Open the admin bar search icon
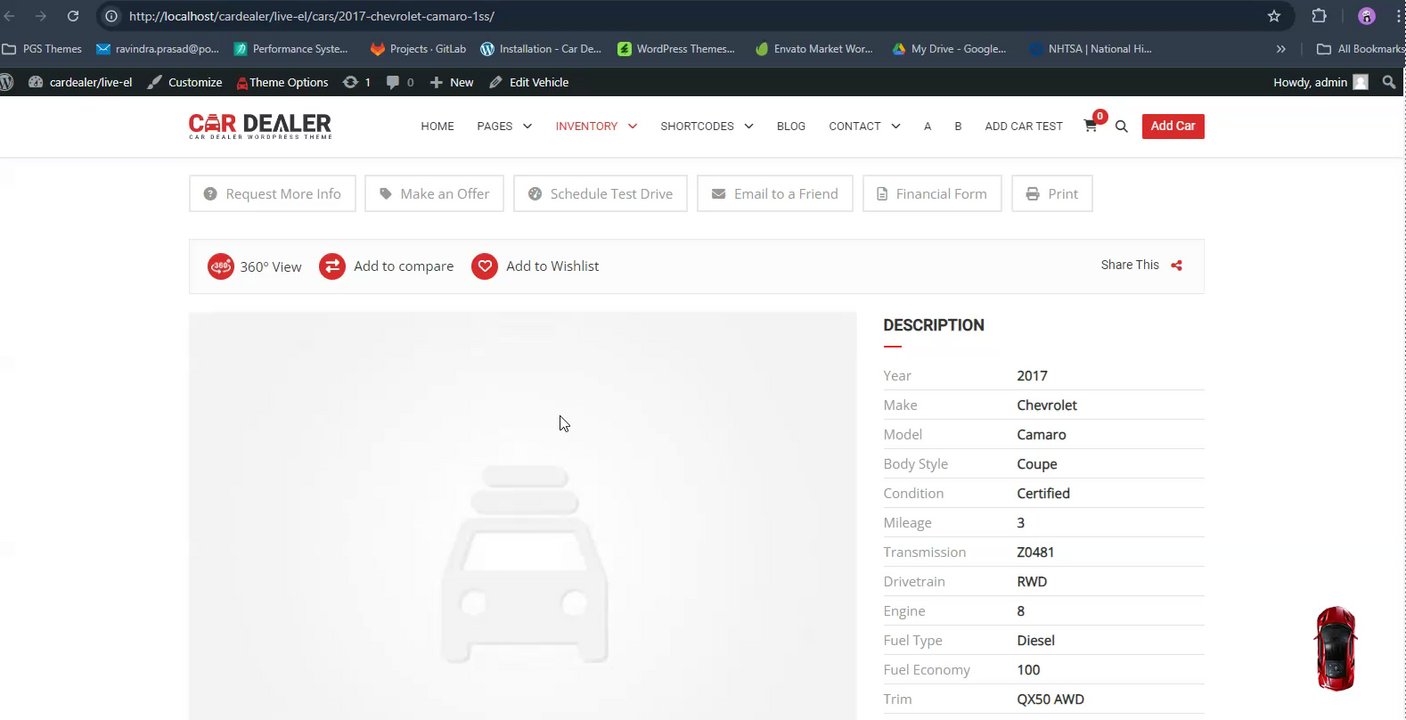 [1389, 82]
